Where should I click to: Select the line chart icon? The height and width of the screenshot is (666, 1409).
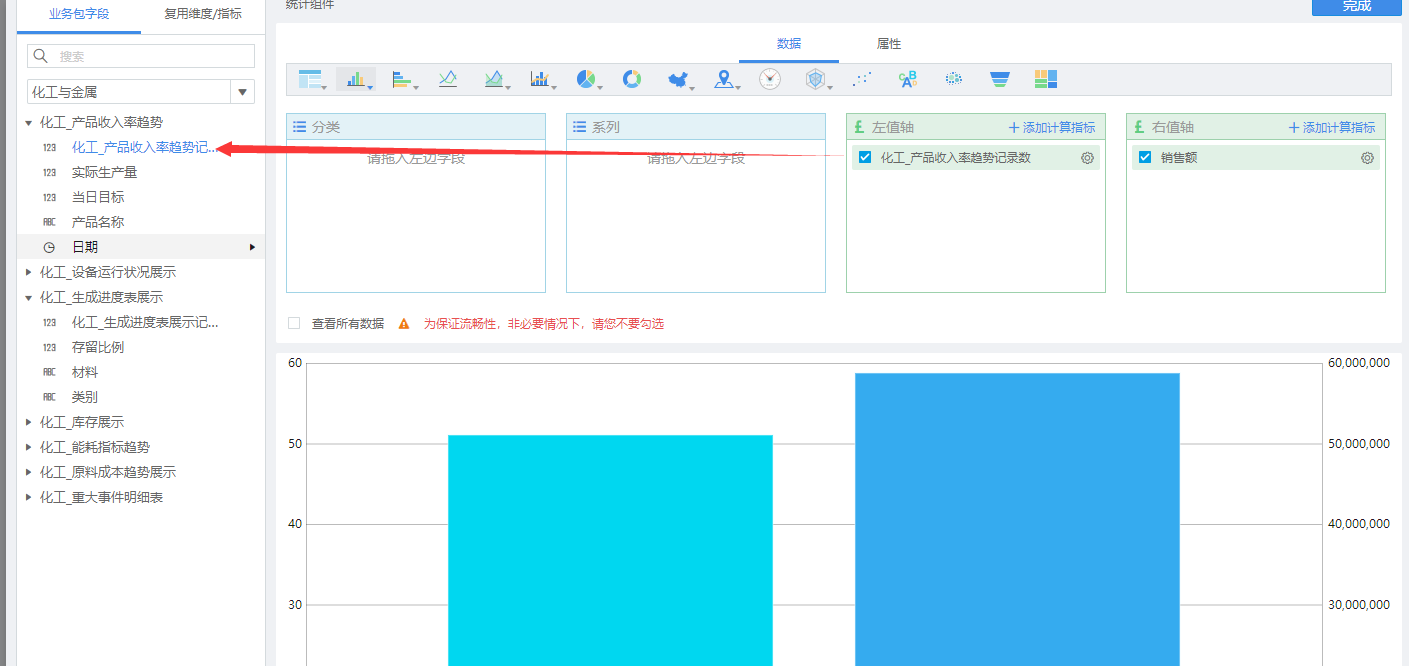point(448,79)
